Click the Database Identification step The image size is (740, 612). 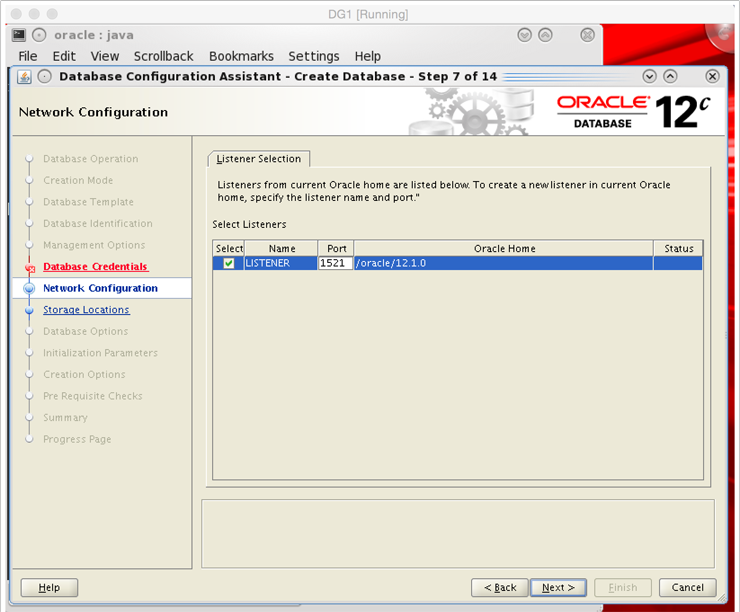[x=98, y=223]
